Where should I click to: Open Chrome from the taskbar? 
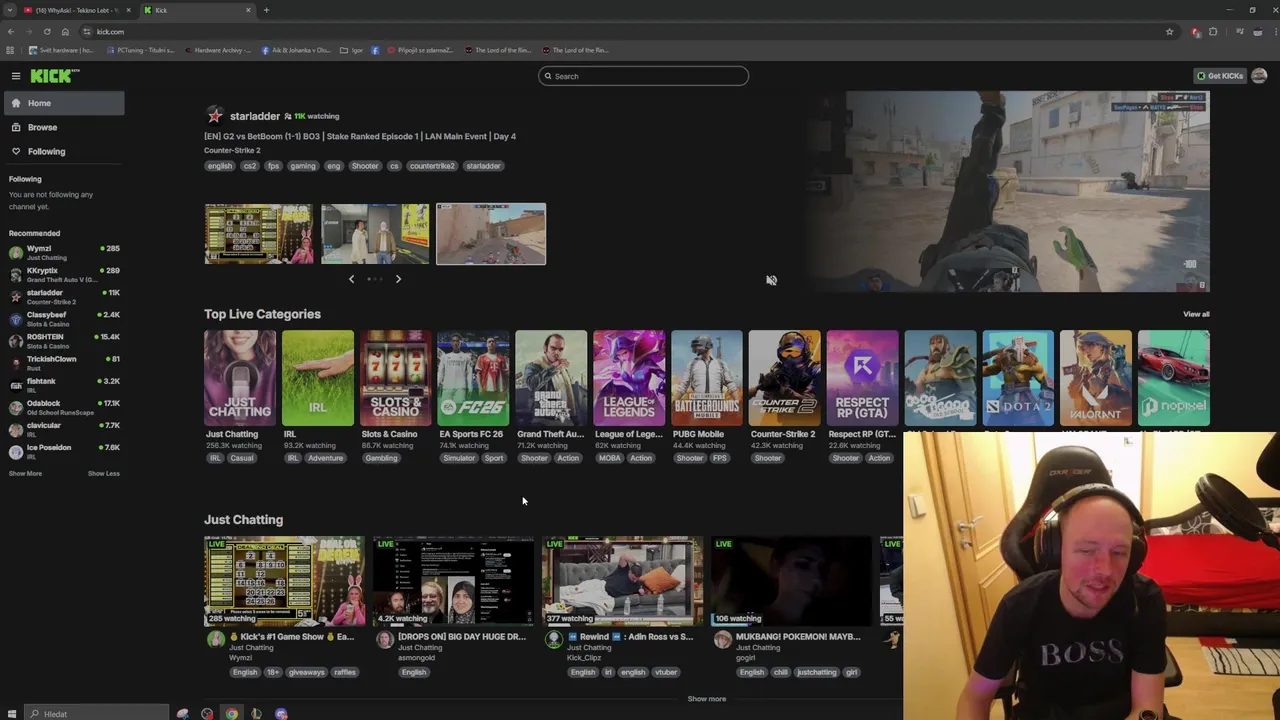(231, 713)
